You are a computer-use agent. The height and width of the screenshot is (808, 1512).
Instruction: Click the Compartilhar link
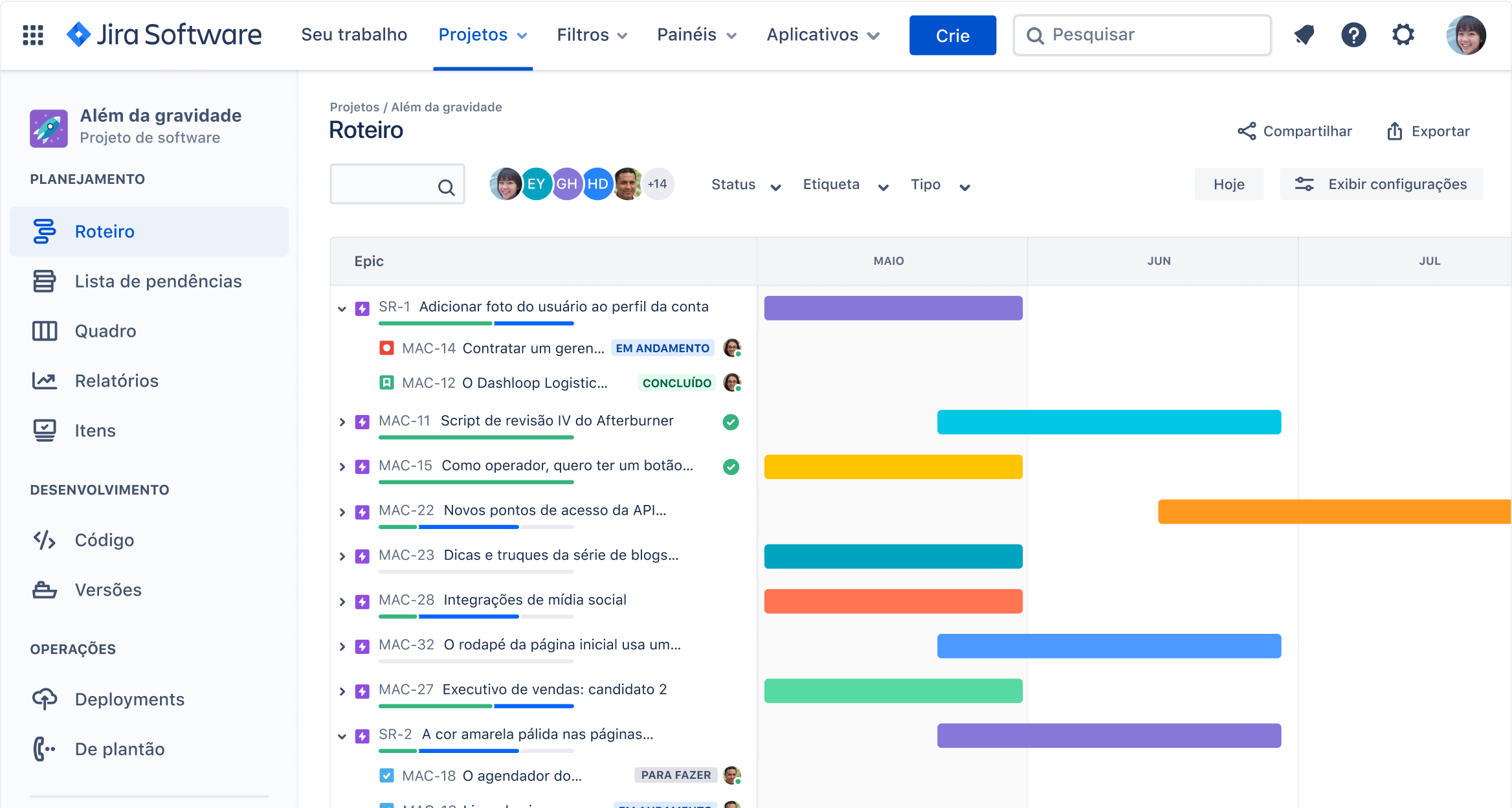click(1307, 131)
